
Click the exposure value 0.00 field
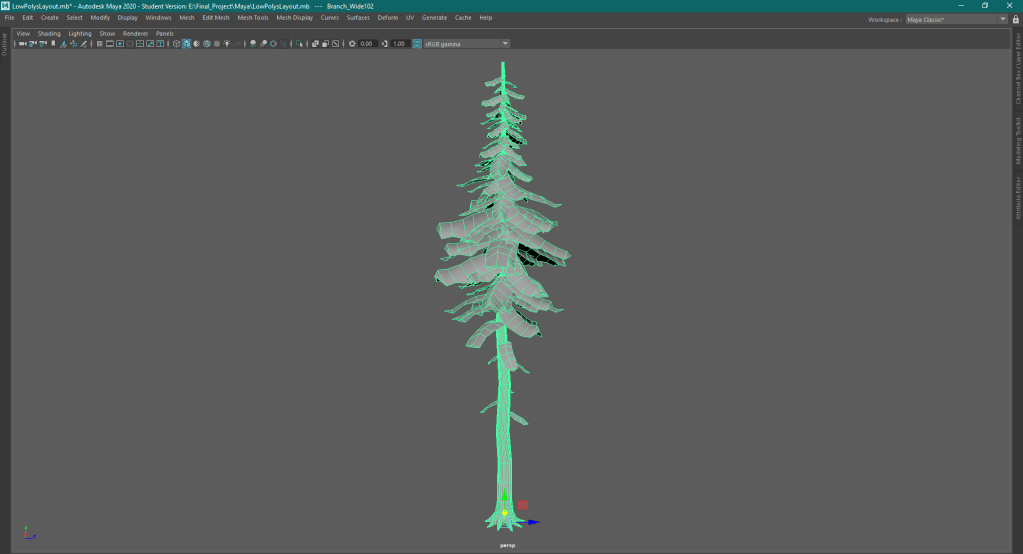[367, 44]
